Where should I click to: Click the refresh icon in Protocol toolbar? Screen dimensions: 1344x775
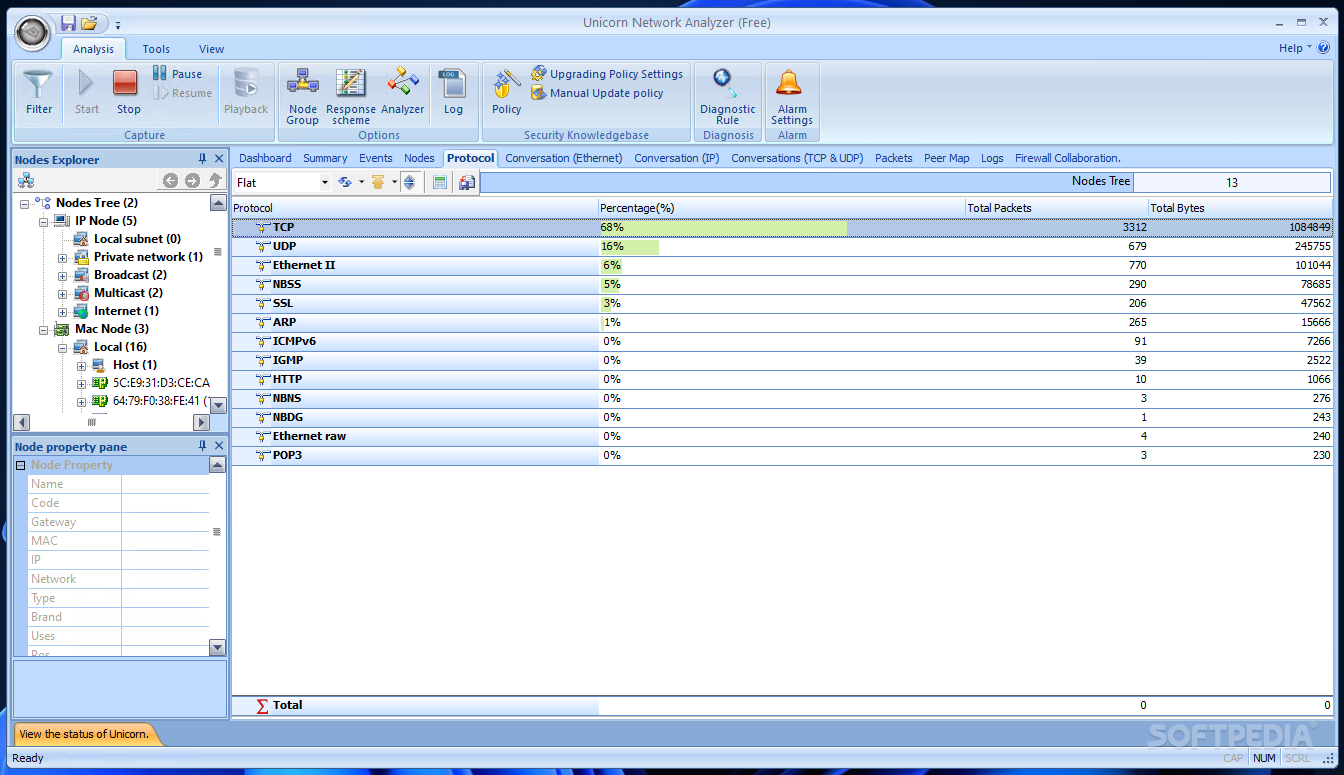tap(345, 182)
